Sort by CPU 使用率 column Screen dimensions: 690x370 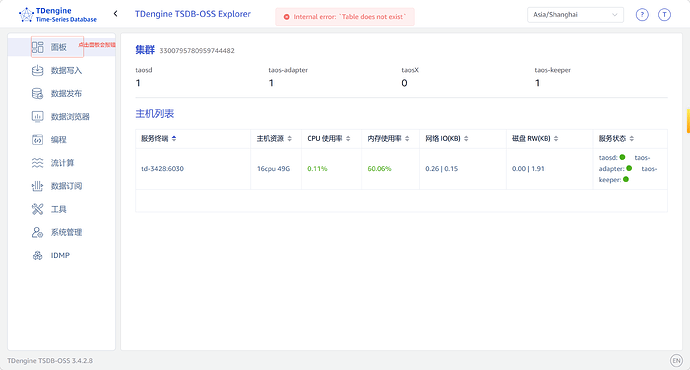pos(348,139)
